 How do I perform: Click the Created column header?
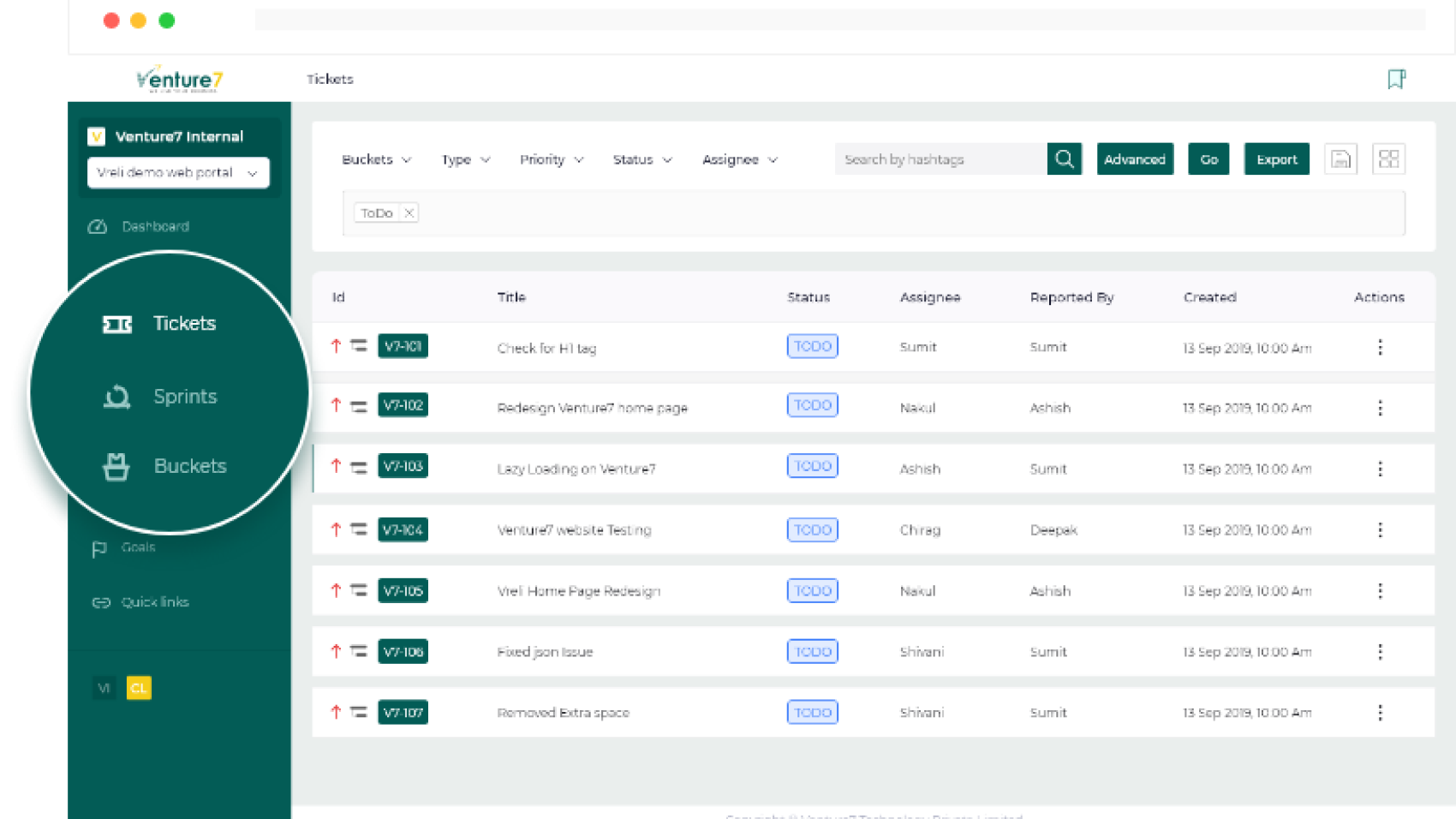tap(1209, 297)
